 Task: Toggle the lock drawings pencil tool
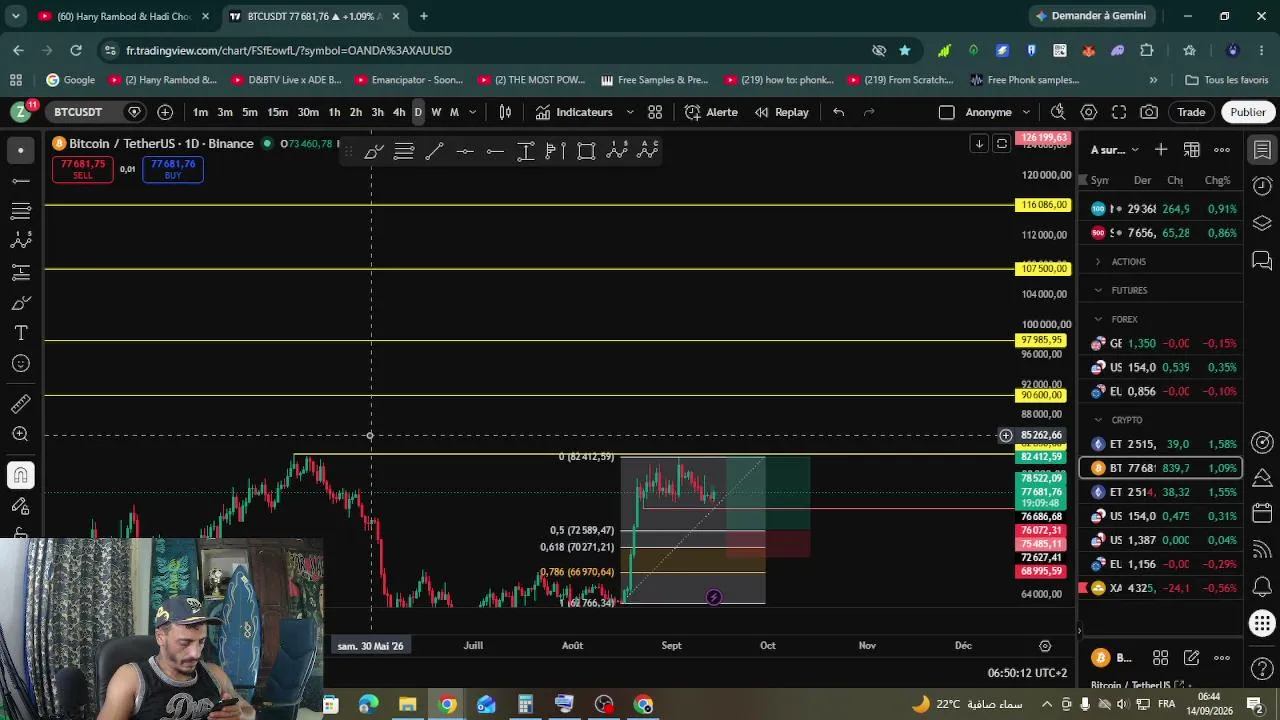coord(20,506)
